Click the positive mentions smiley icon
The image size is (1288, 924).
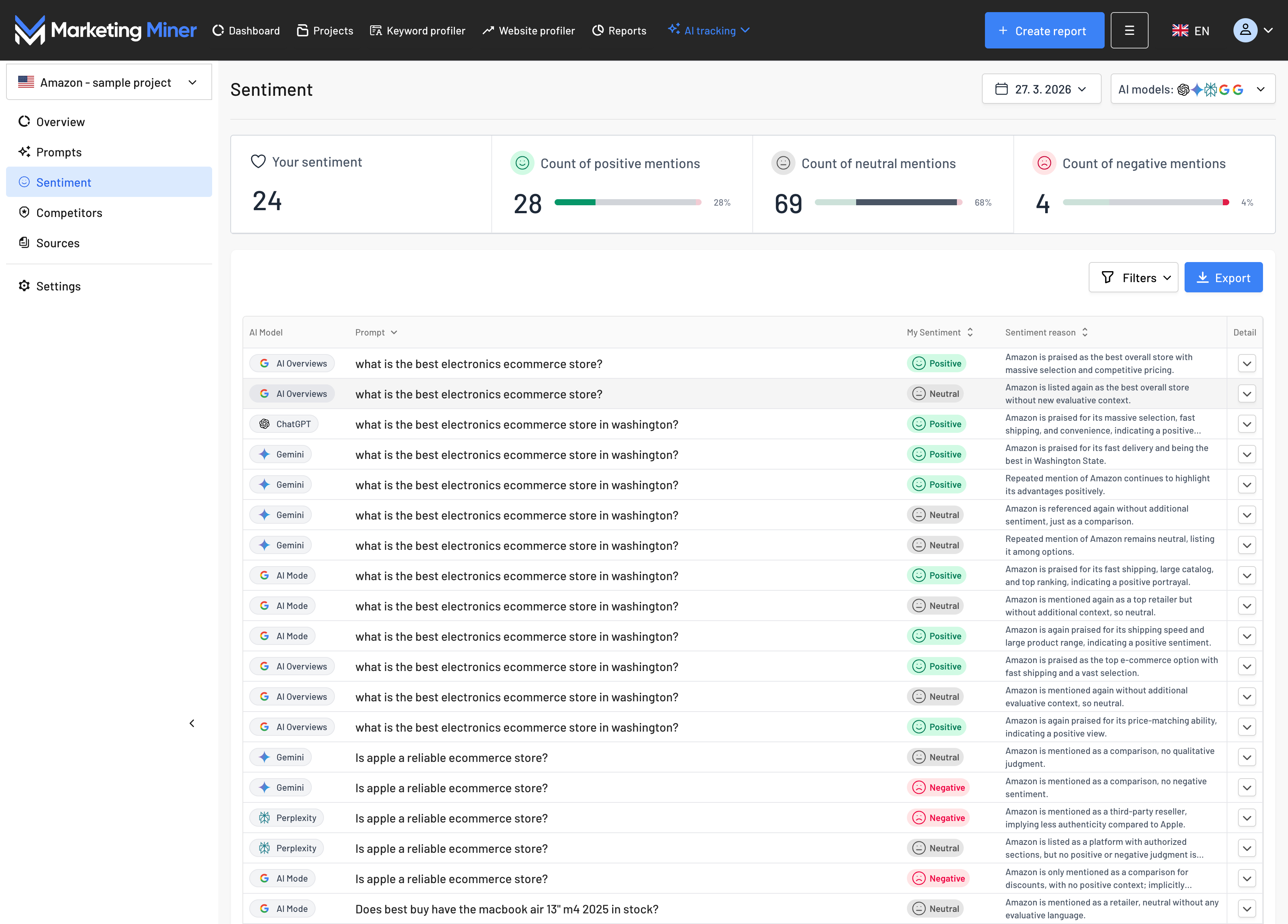pyautogui.click(x=522, y=164)
